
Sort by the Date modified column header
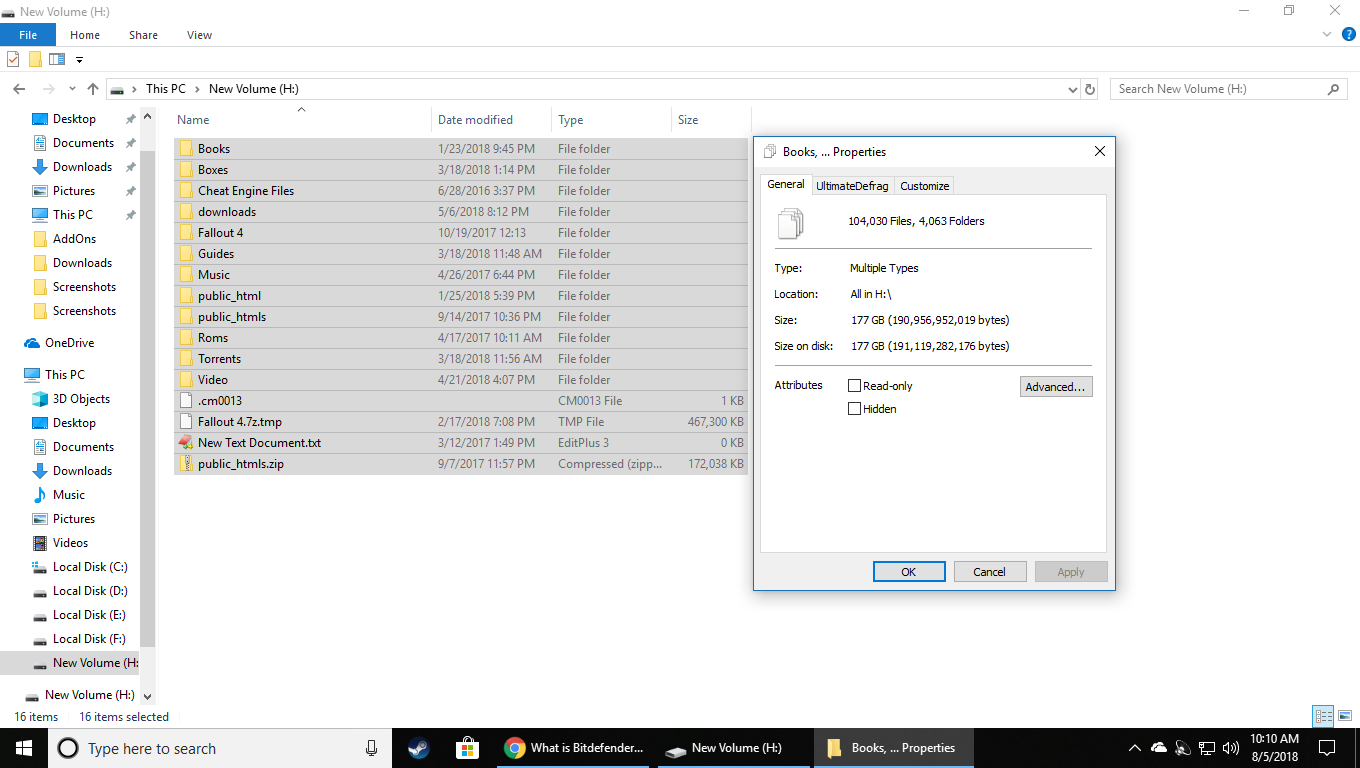click(x=491, y=120)
